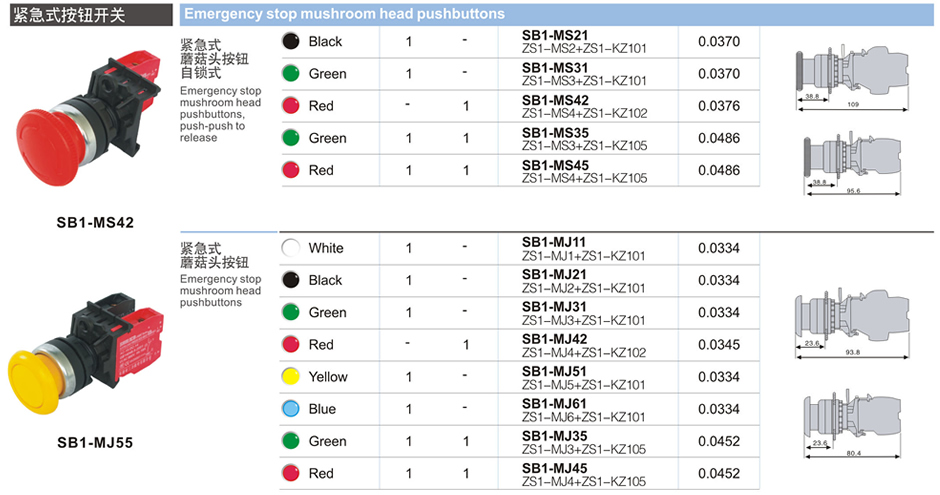The height and width of the screenshot is (495, 940).
Task: Click the Emergency stop mushroom head pushbuttons header
Action: pos(345,14)
